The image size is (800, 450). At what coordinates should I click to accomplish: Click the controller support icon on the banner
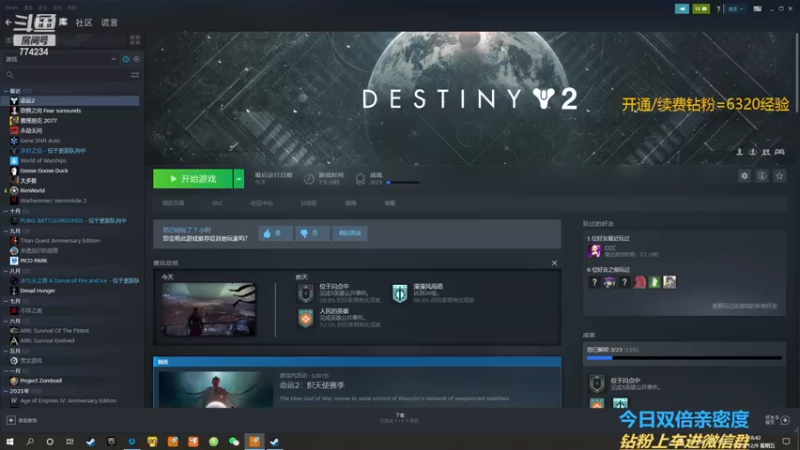[779, 152]
